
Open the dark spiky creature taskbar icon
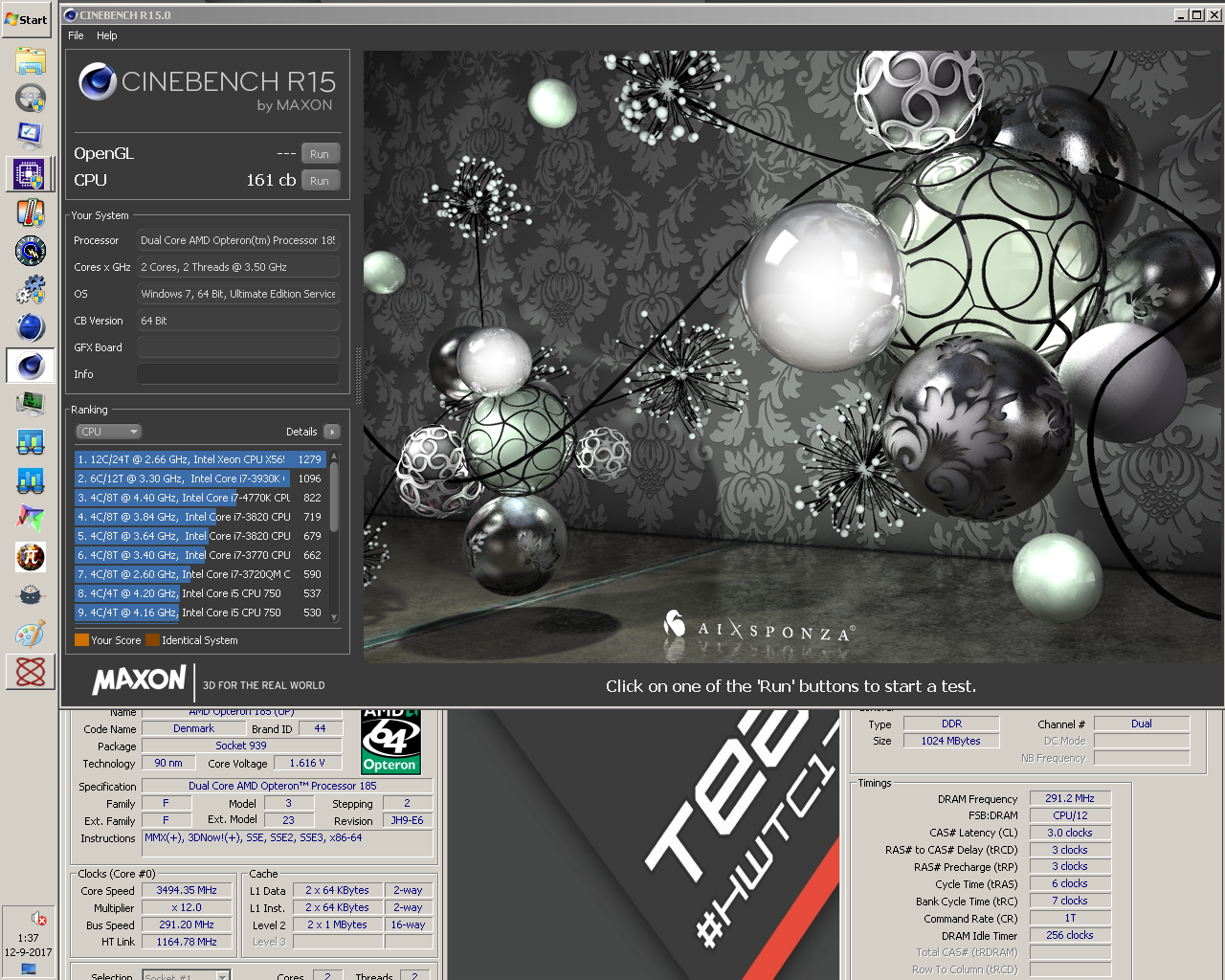click(31, 595)
